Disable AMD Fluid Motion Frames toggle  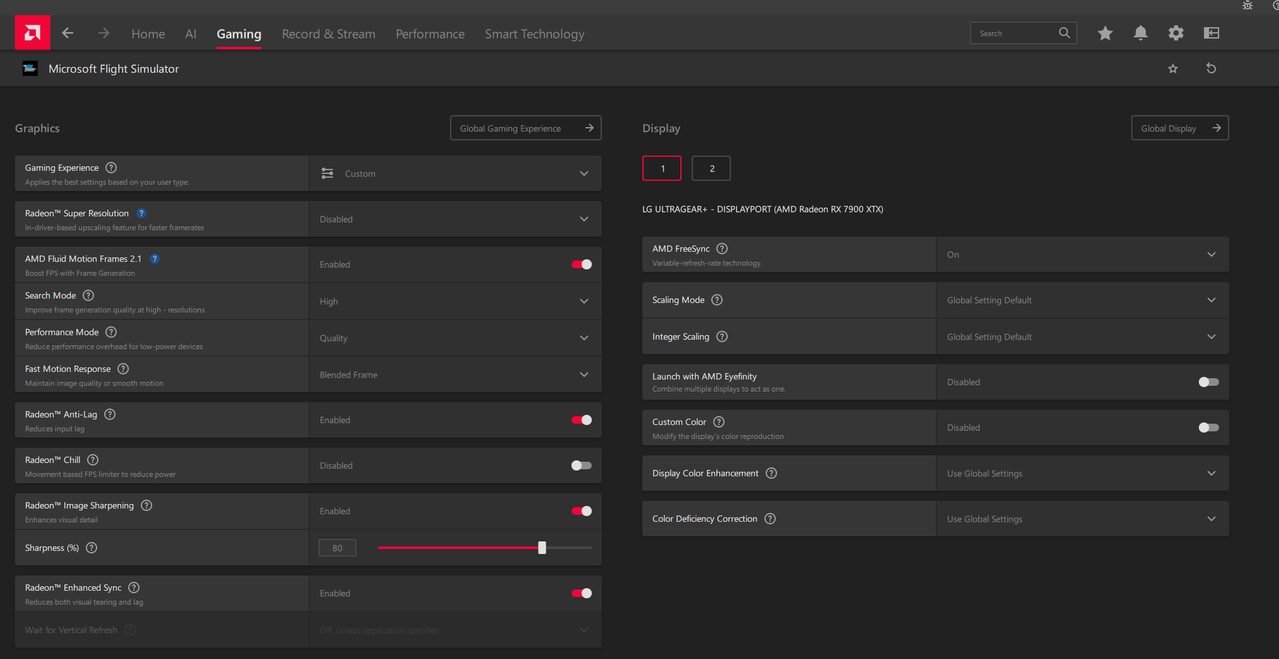coord(581,264)
